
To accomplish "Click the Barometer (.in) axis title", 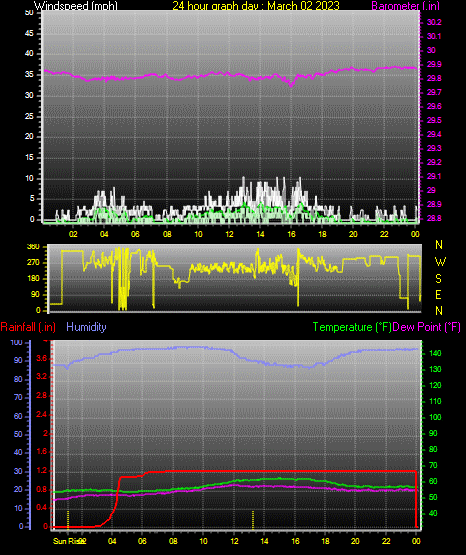I will click(x=405, y=6).
